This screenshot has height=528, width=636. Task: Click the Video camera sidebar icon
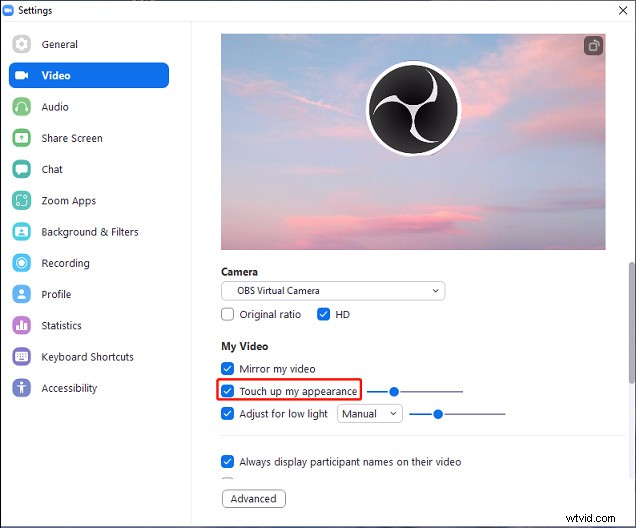(x=21, y=75)
